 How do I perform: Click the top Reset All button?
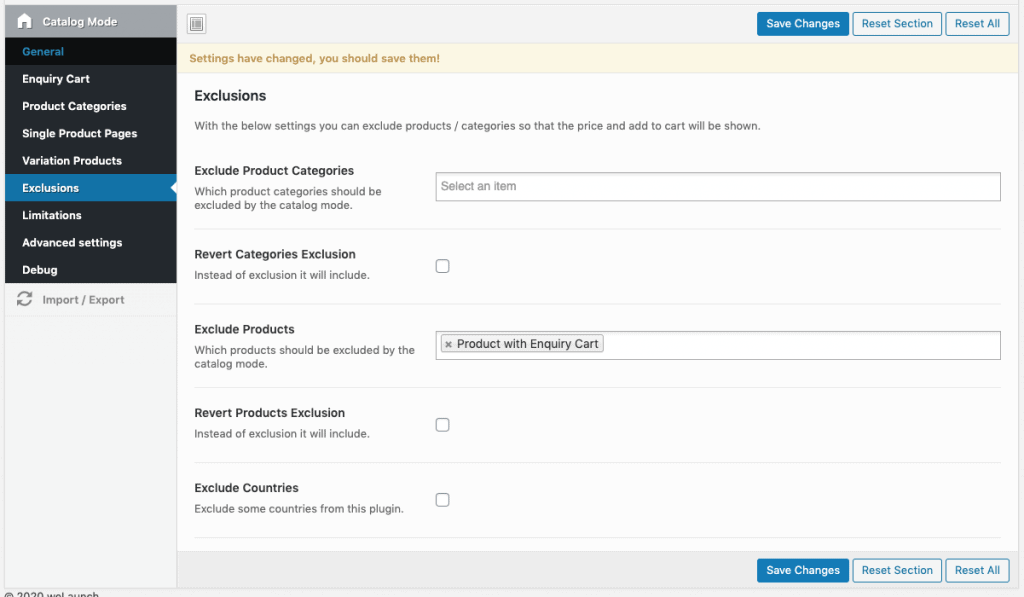pos(977,24)
